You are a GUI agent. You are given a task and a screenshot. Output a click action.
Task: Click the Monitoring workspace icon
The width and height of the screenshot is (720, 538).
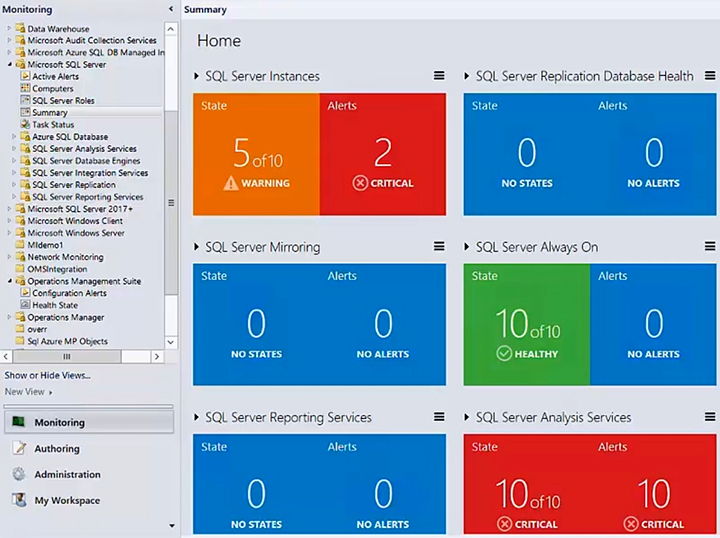point(18,422)
